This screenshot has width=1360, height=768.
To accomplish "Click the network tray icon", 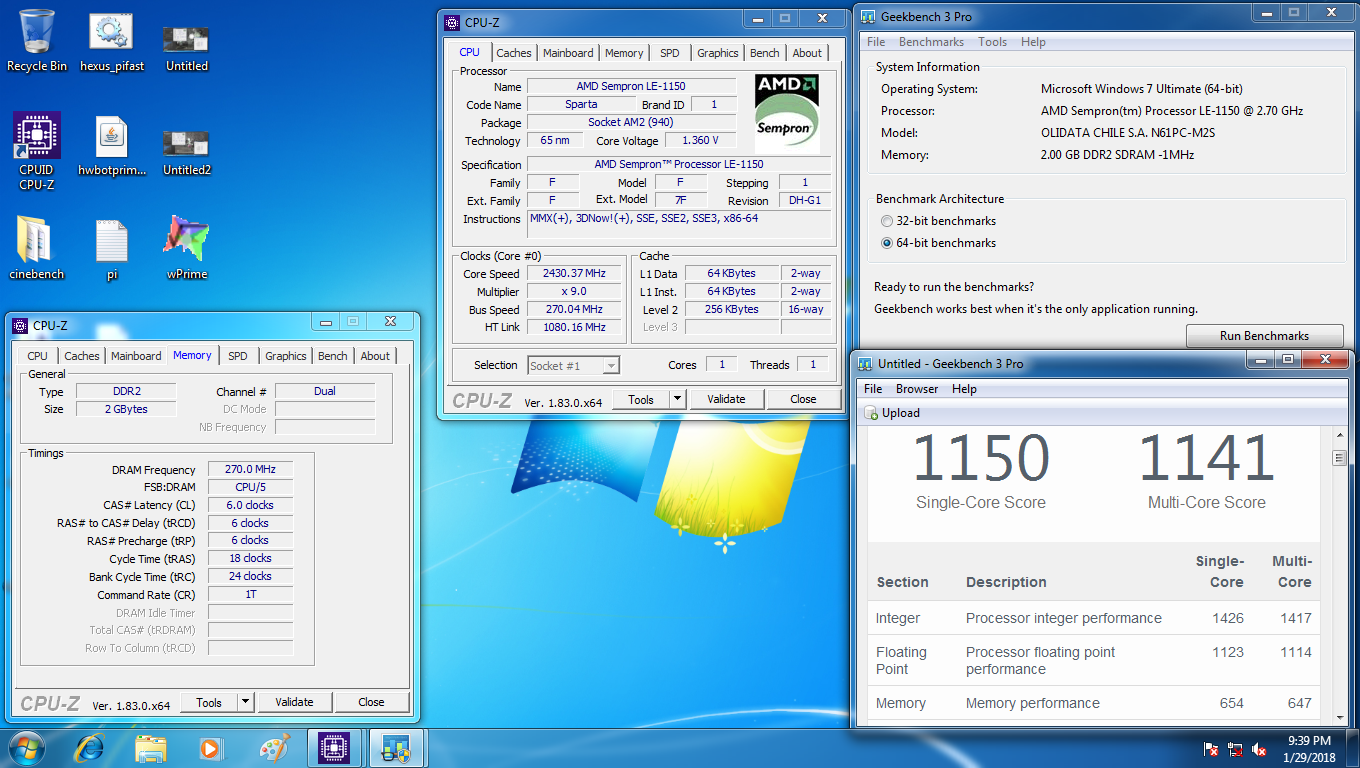I will (1236, 749).
